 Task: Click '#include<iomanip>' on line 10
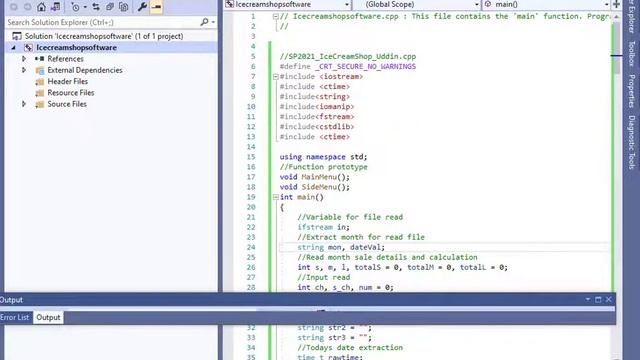[x=317, y=107]
